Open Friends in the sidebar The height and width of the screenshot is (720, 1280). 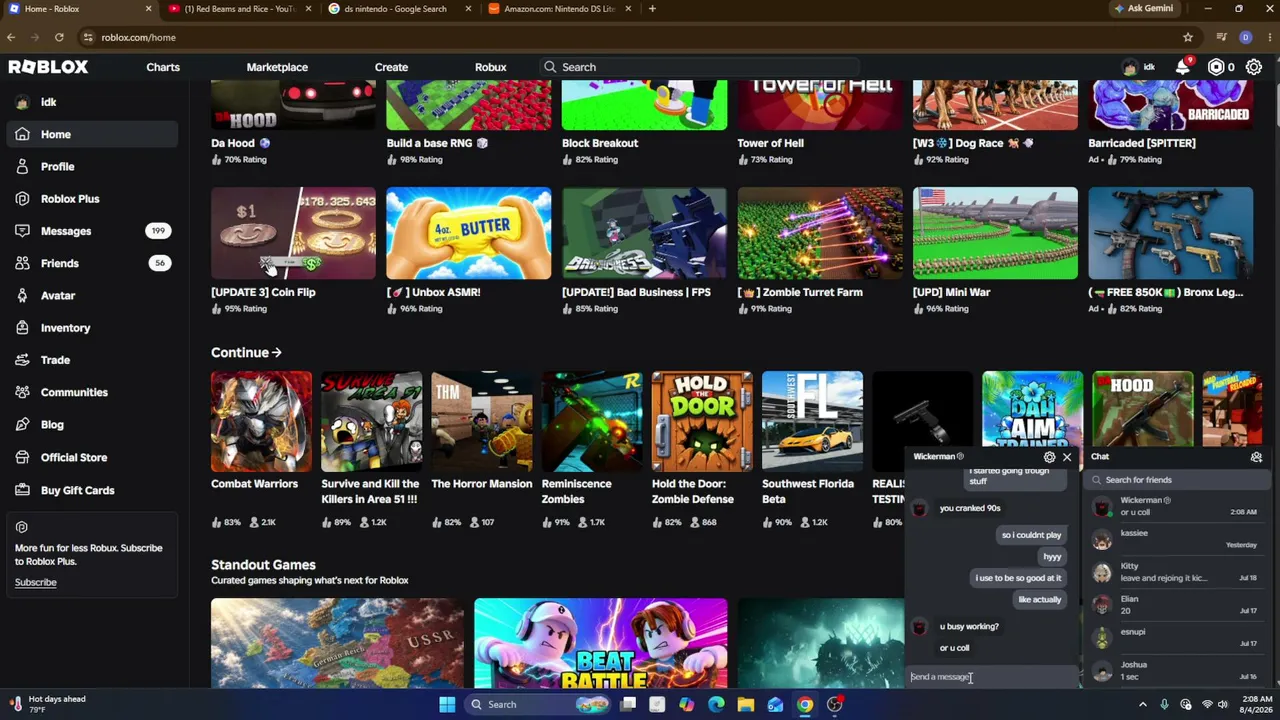90,263
